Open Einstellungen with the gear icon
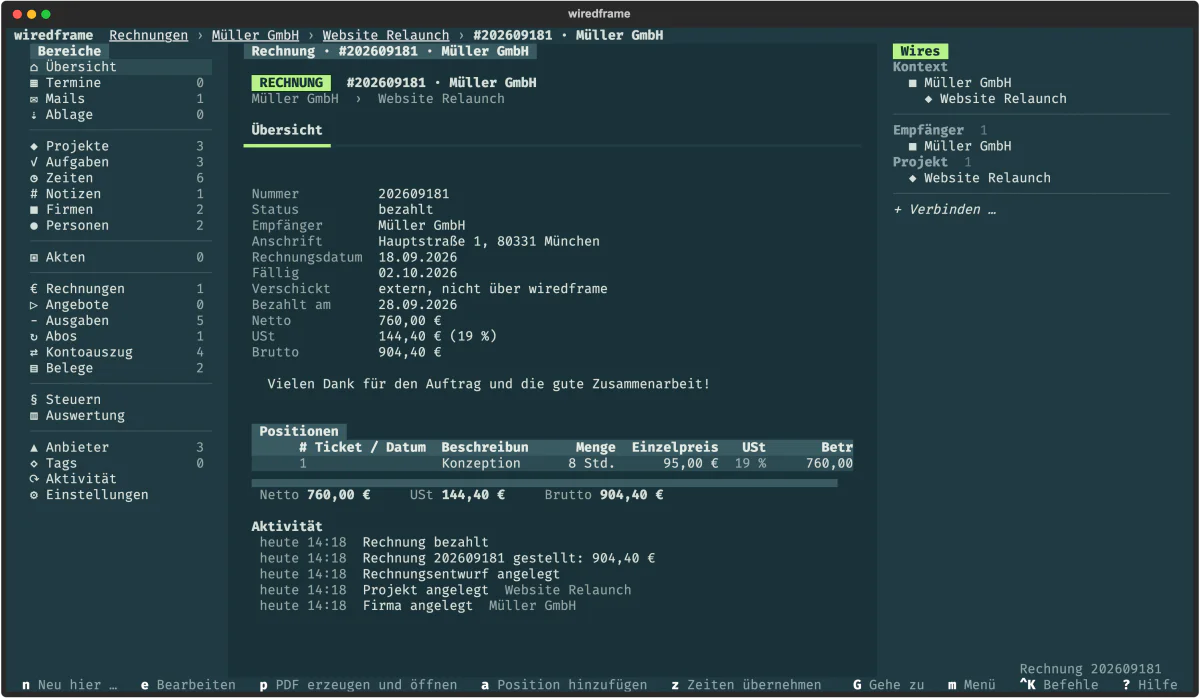The image size is (1200, 698). point(34,495)
